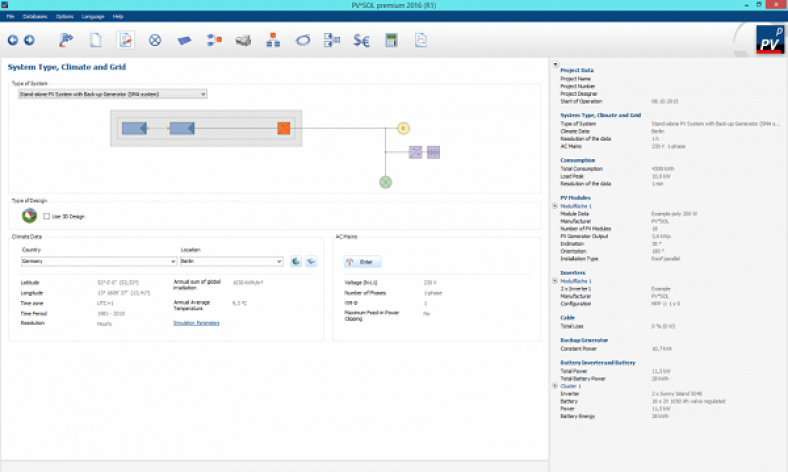Open the Project Data toolbar icon
The width and height of the screenshot is (788, 472).
coord(96,40)
